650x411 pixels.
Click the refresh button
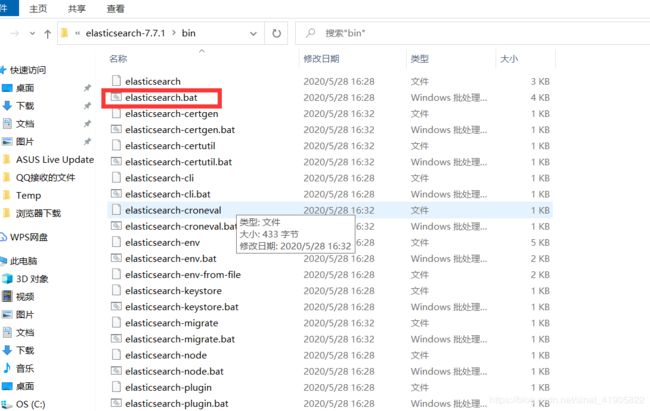click(276, 33)
